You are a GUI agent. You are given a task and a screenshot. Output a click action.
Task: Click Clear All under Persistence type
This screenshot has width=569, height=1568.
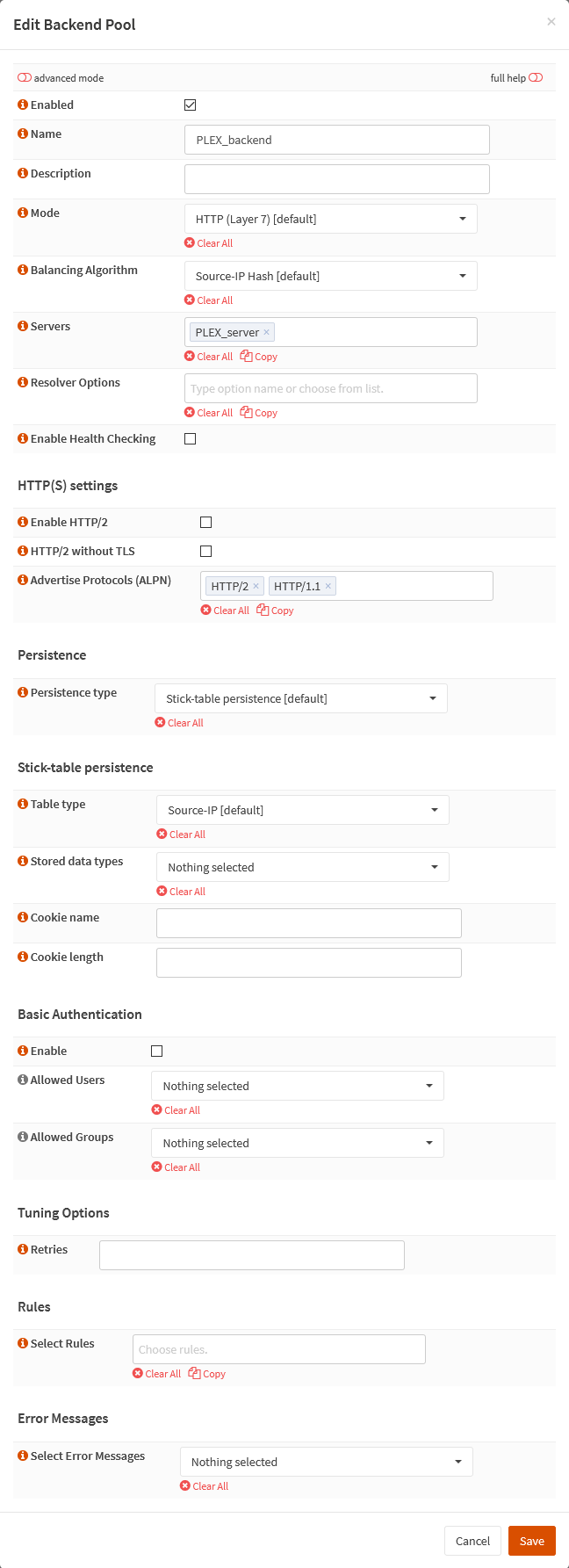coord(180,723)
